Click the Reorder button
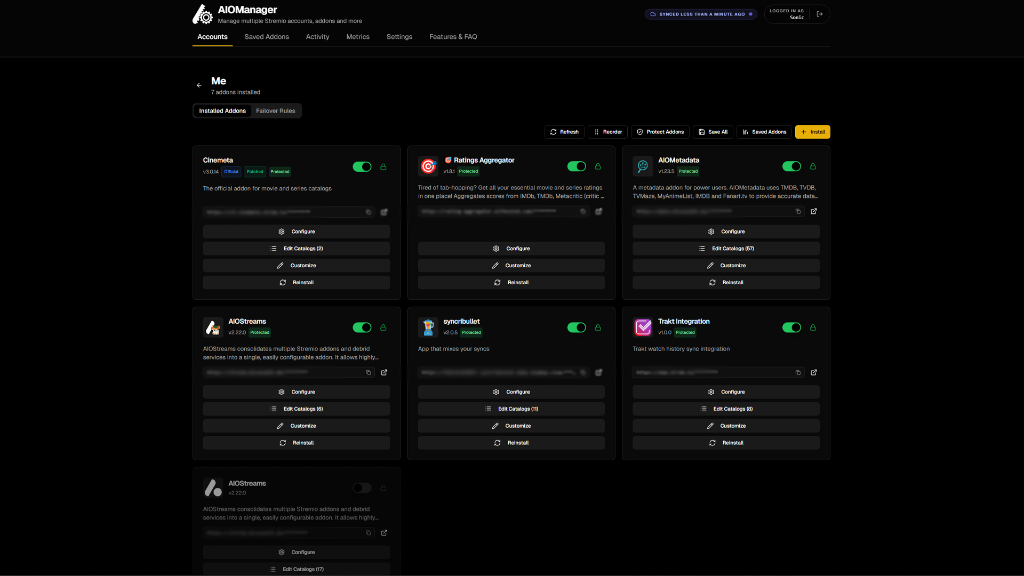The width and height of the screenshot is (1024, 576). tap(608, 132)
